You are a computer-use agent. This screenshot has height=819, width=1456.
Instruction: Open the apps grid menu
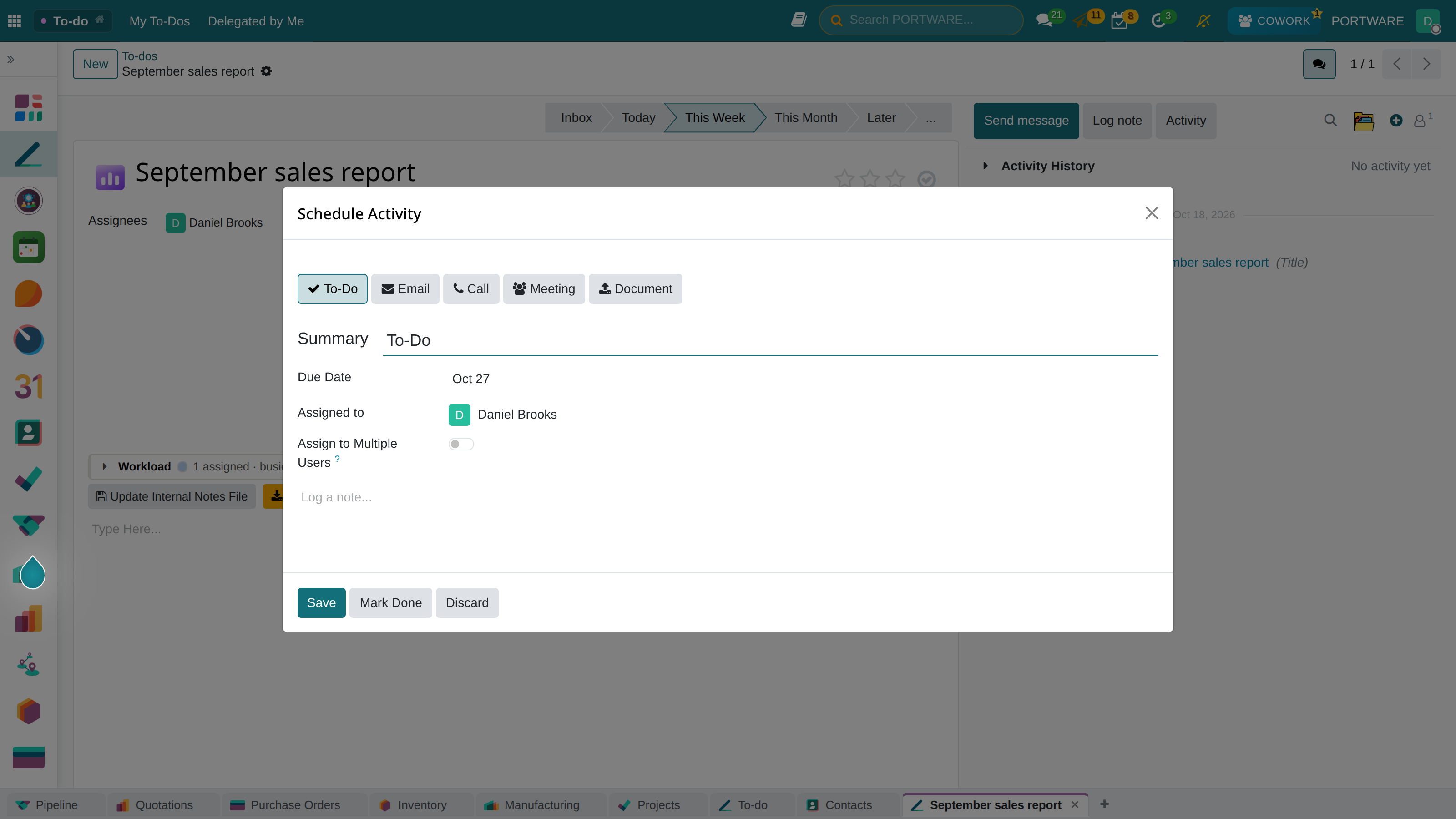pos(15,21)
